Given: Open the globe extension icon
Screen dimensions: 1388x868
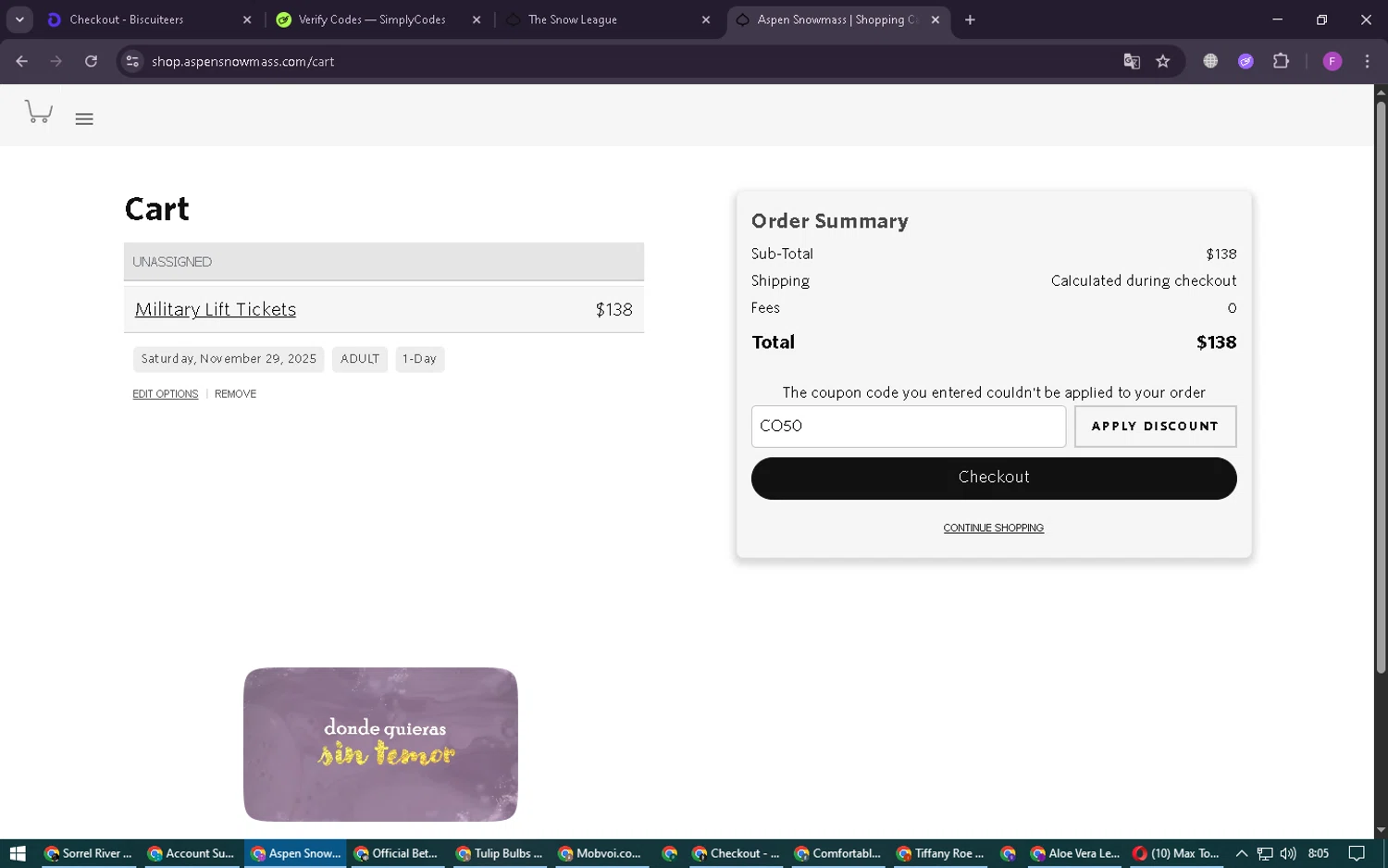Looking at the screenshot, I should click(x=1210, y=61).
